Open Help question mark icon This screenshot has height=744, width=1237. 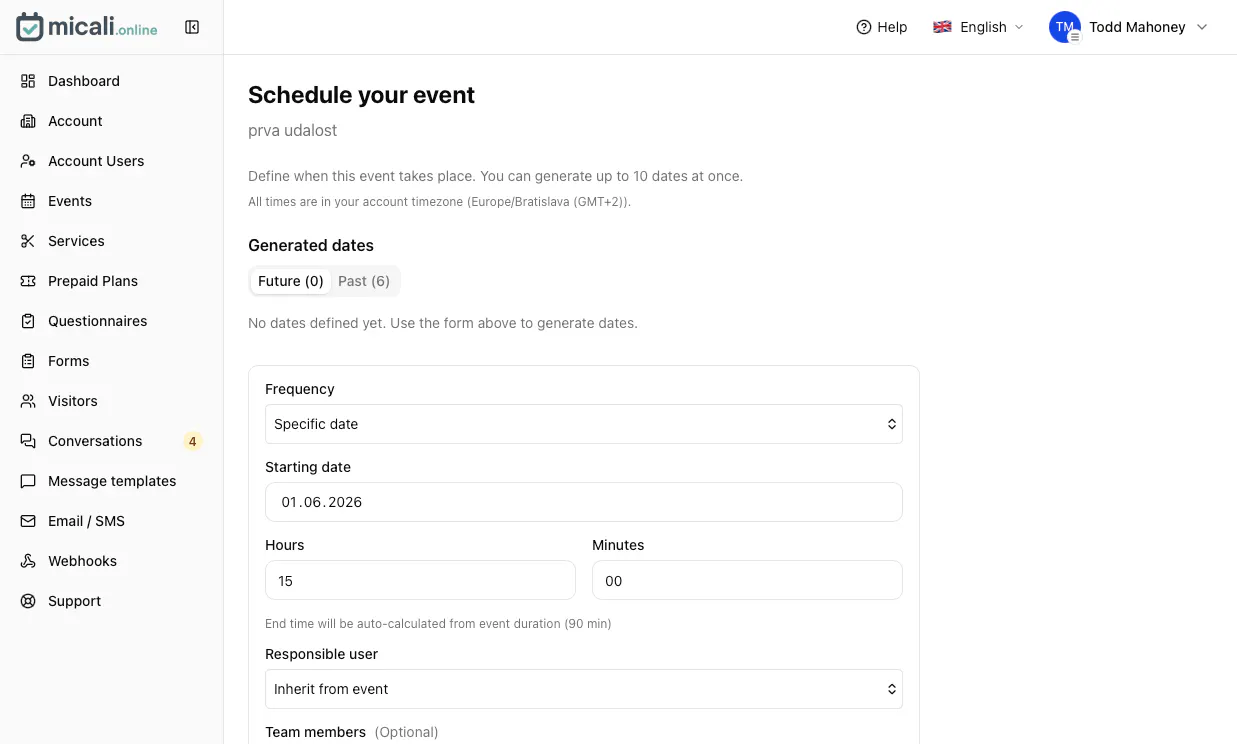coord(864,27)
